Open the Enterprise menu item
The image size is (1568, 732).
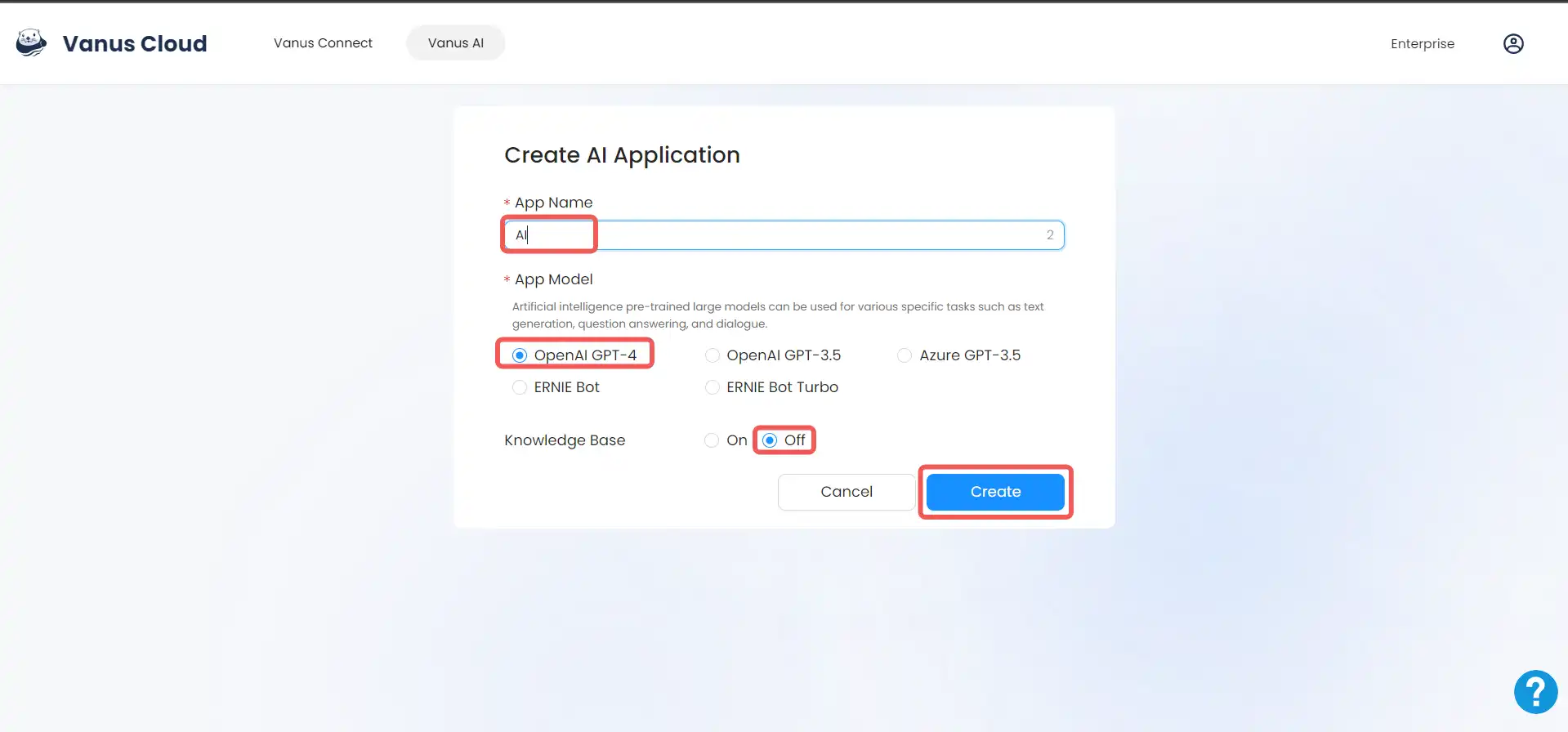click(x=1423, y=43)
